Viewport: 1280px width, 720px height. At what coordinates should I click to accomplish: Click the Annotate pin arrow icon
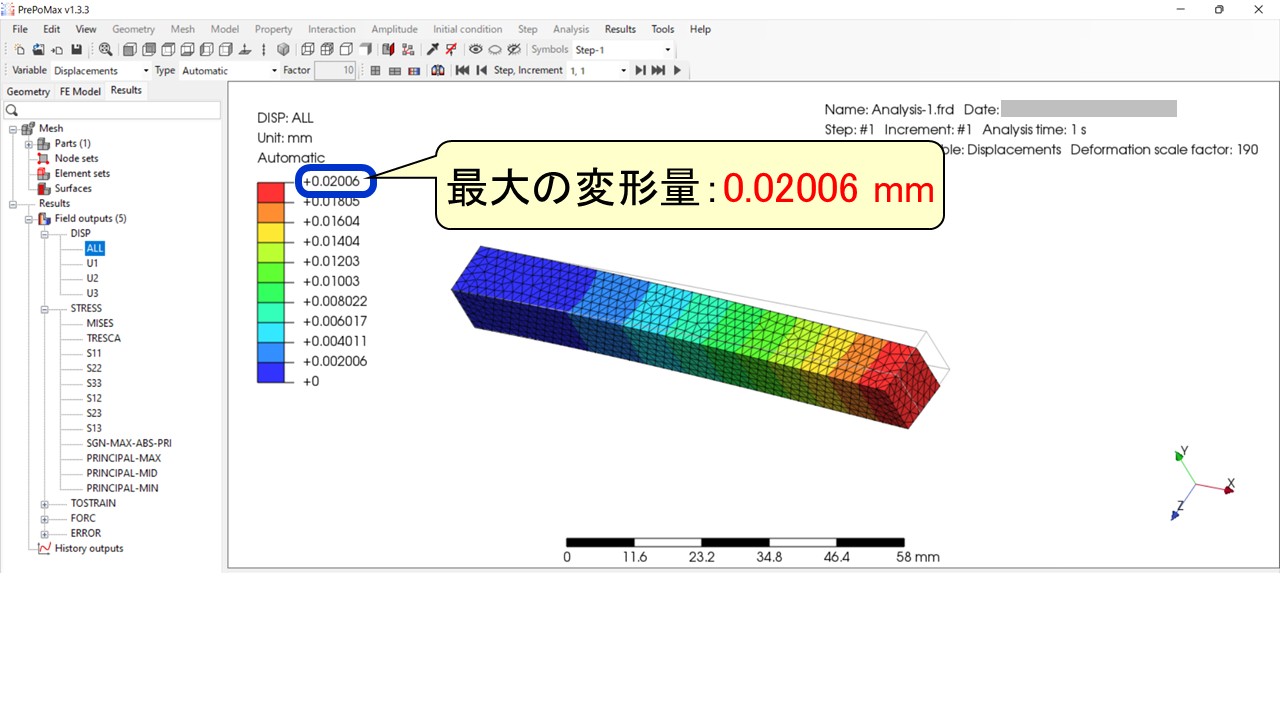point(433,49)
